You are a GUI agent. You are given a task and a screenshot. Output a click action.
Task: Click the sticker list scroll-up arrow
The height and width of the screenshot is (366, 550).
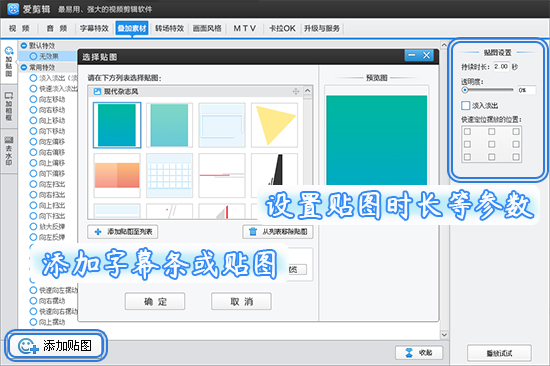click(x=307, y=91)
